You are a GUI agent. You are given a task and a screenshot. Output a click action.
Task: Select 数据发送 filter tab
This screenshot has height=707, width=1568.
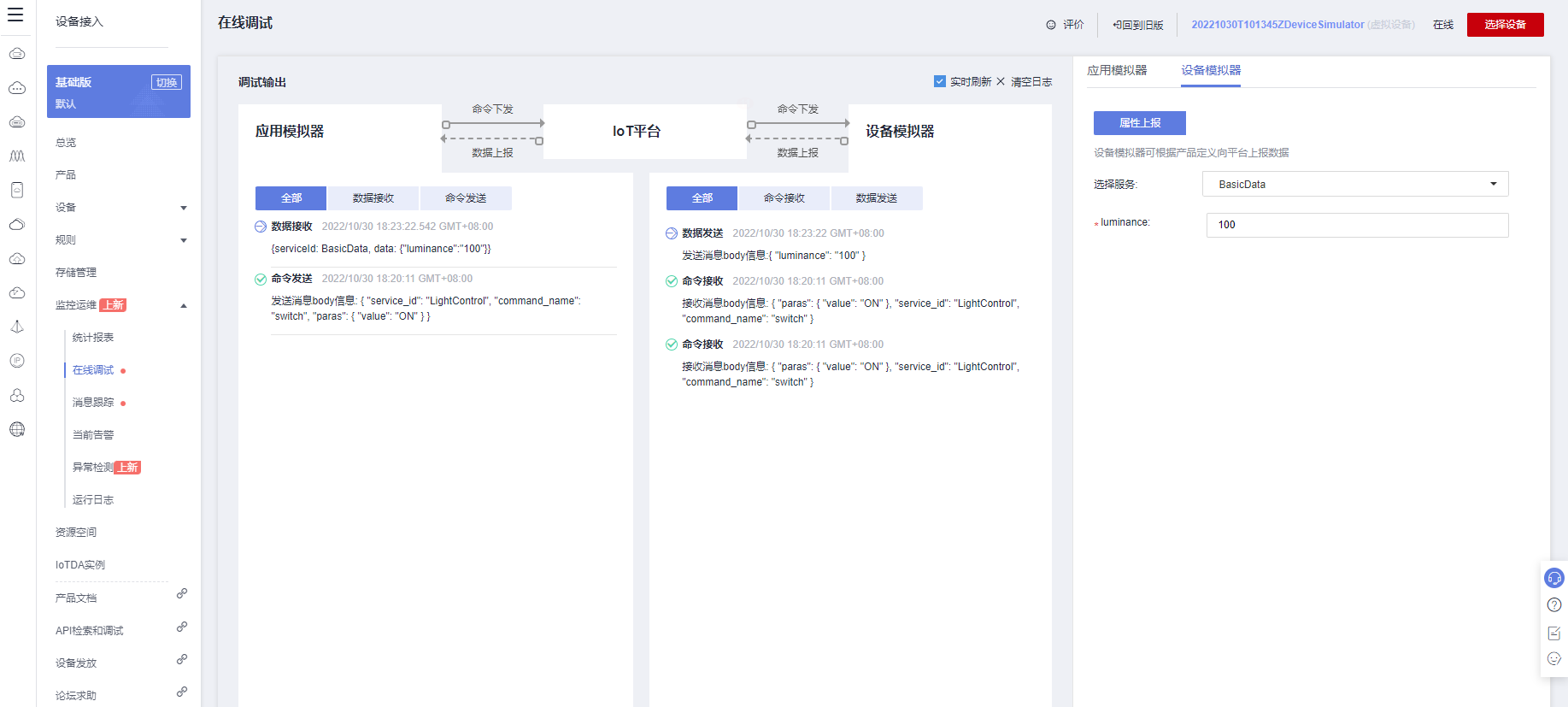(x=877, y=198)
